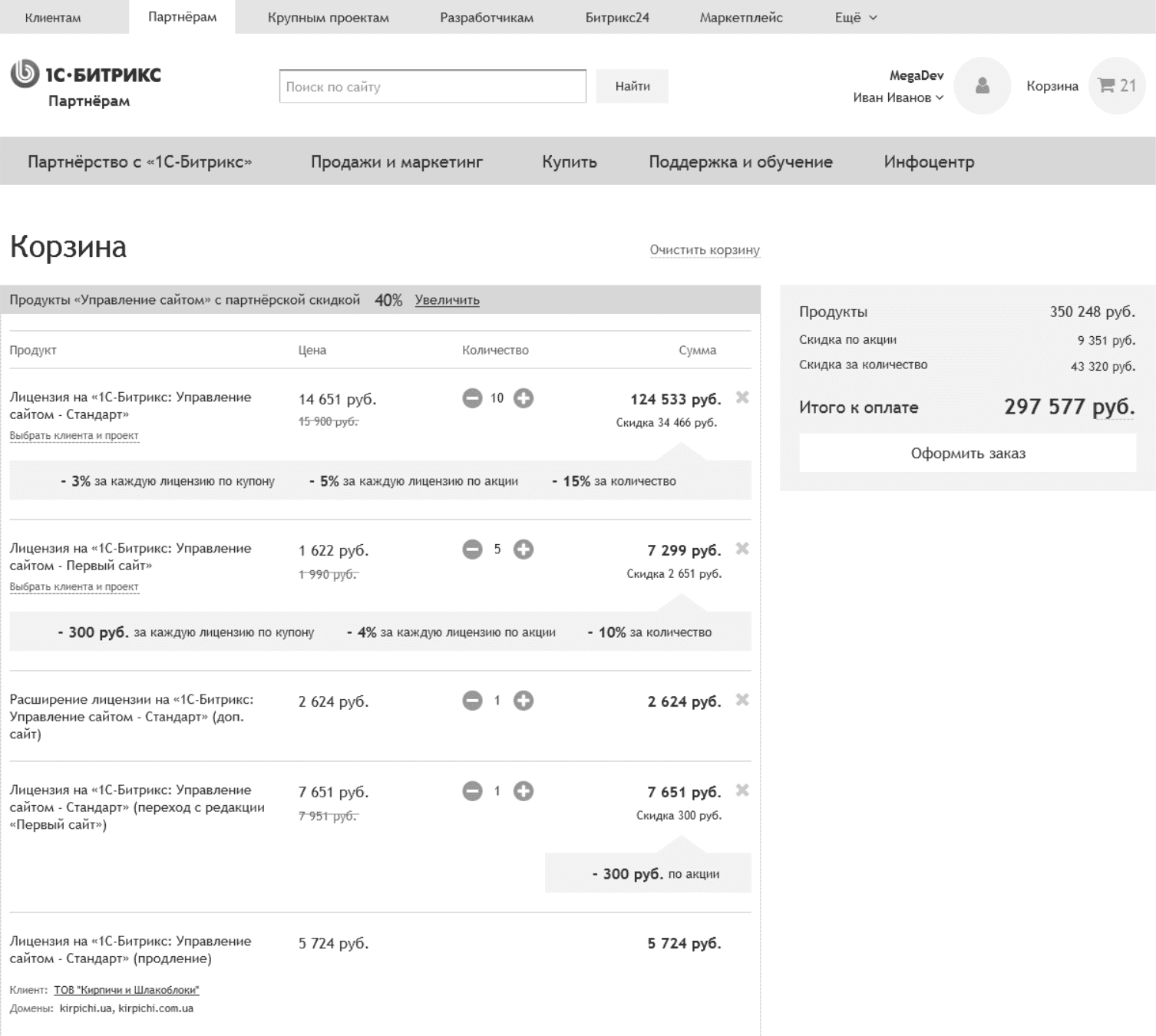Click the 14 651 руб. price
The width and height of the screenshot is (1156, 1036).
point(337,399)
